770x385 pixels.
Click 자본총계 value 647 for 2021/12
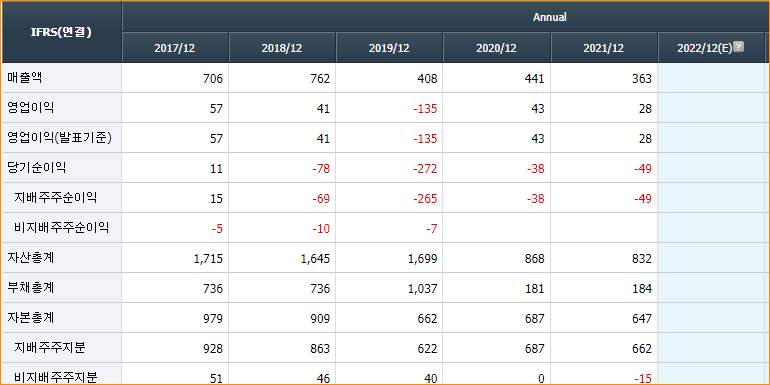coord(641,318)
